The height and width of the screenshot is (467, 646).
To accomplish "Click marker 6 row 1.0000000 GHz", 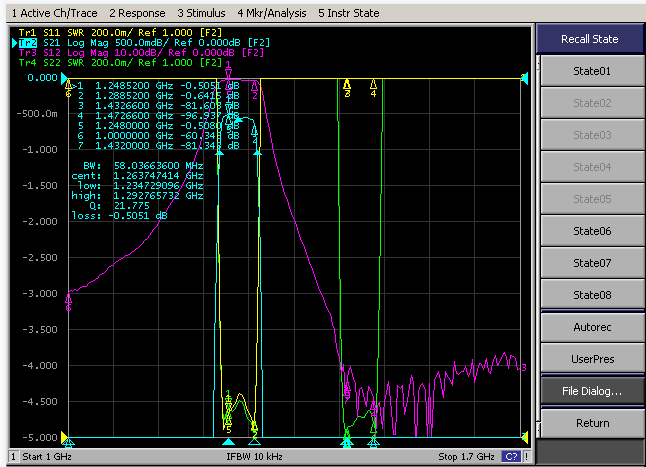I will point(157,136).
